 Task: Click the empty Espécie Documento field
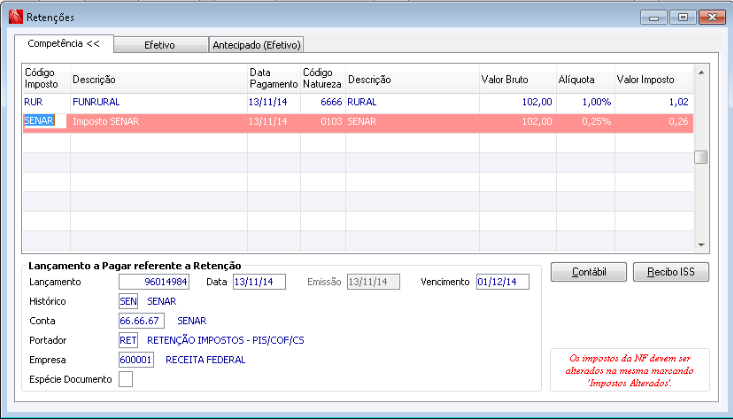pyautogui.click(x=126, y=379)
